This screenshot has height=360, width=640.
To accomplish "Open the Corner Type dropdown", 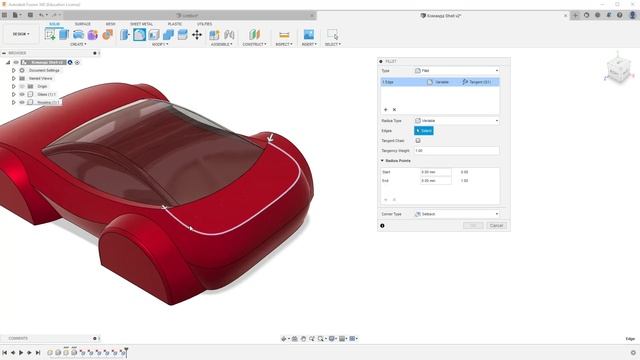I will click(x=456, y=214).
